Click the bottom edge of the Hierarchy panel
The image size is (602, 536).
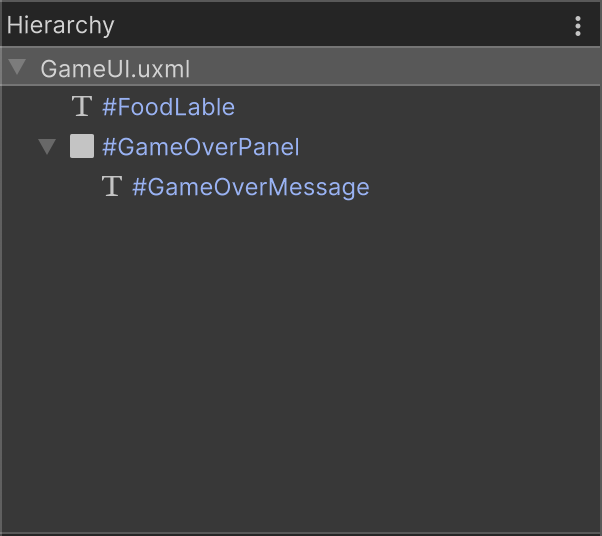(x=300, y=532)
